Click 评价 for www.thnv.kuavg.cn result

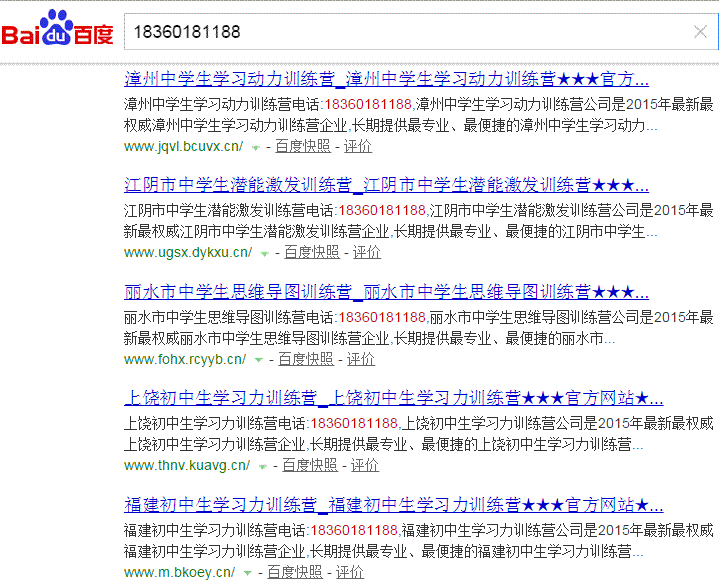pyautogui.click(x=365, y=465)
